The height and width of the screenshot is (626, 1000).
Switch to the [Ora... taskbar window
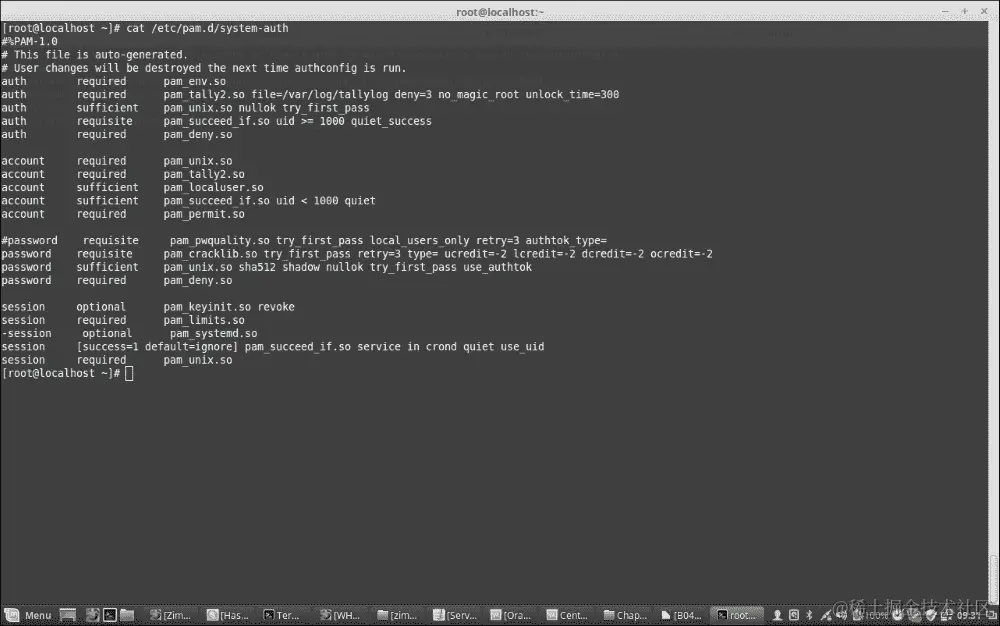point(510,615)
